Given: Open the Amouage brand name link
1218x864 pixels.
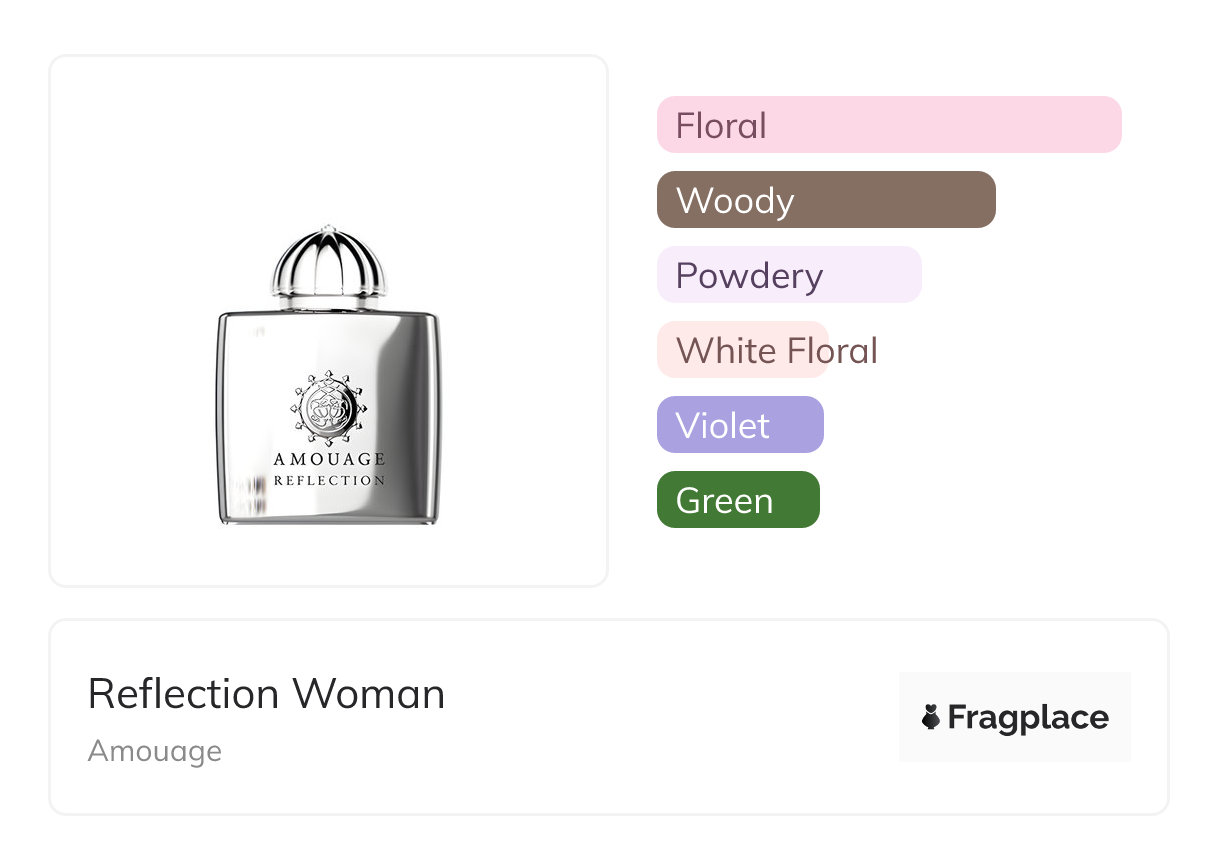Looking at the screenshot, I should point(155,751).
